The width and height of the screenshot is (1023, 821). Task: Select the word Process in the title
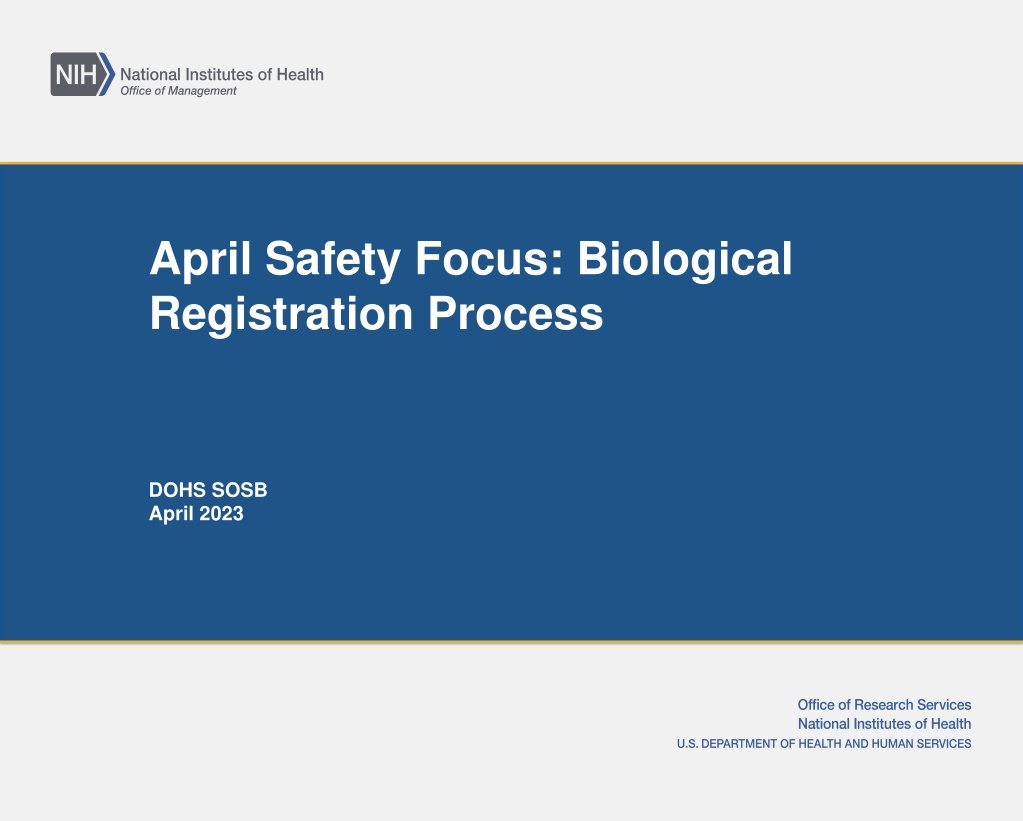click(515, 315)
